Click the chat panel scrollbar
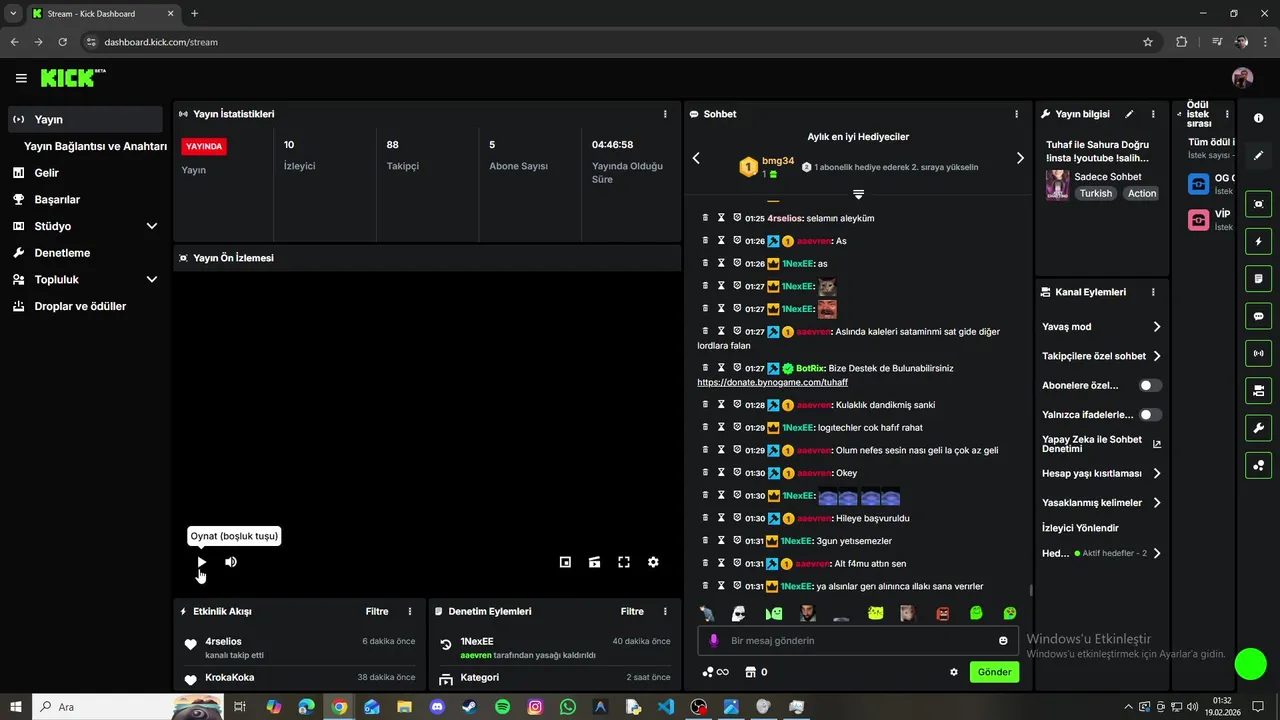 click(x=1030, y=591)
